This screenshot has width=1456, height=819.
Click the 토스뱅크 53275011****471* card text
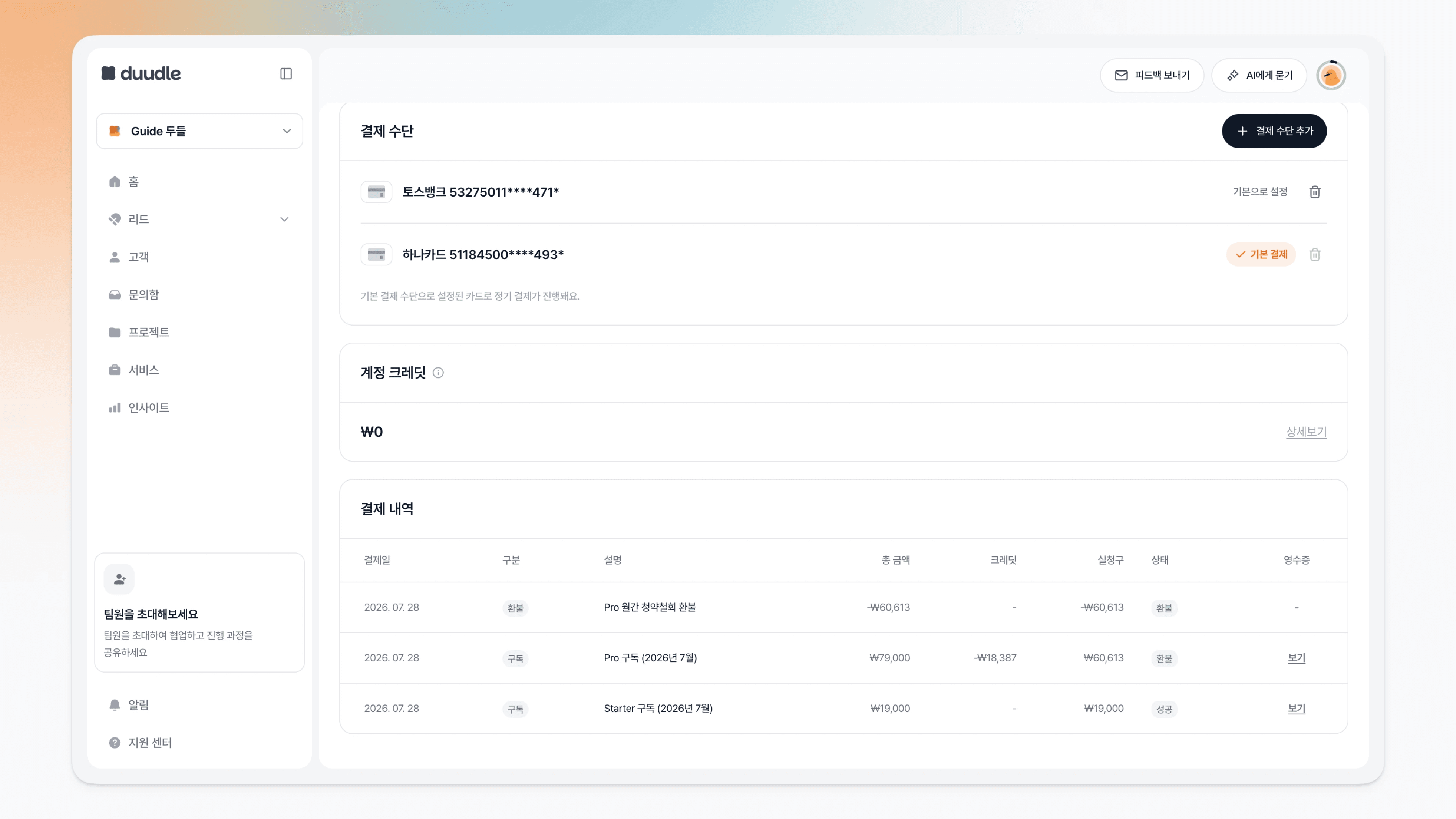pyautogui.click(x=480, y=192)
